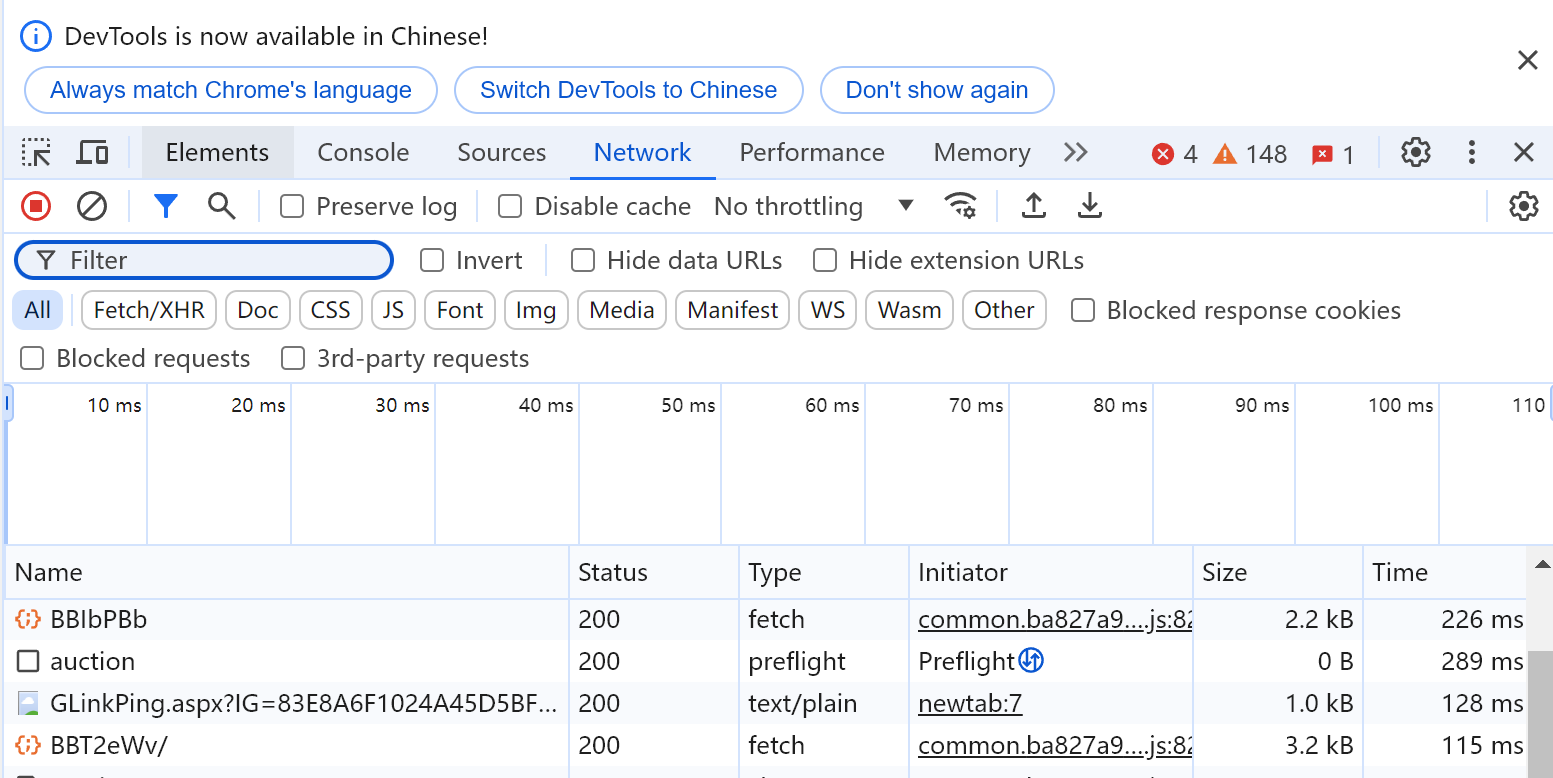Stop recording the network log

pyautogui.click(x=36, y=207)
